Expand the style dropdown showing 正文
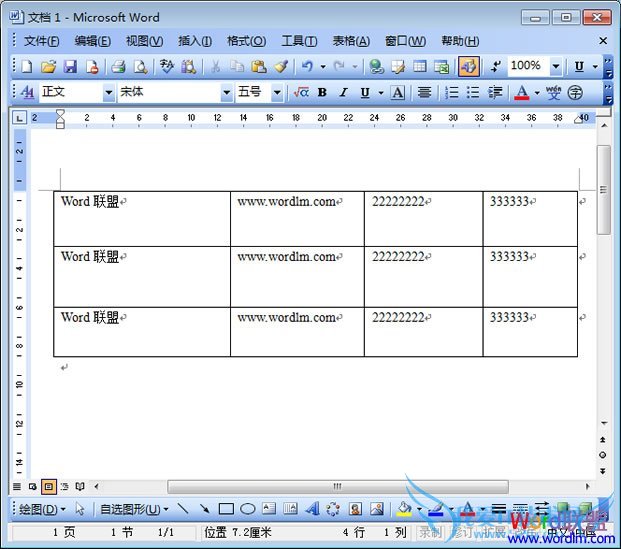621x549 pixels. pyautogui.click(x=108, y=93)
